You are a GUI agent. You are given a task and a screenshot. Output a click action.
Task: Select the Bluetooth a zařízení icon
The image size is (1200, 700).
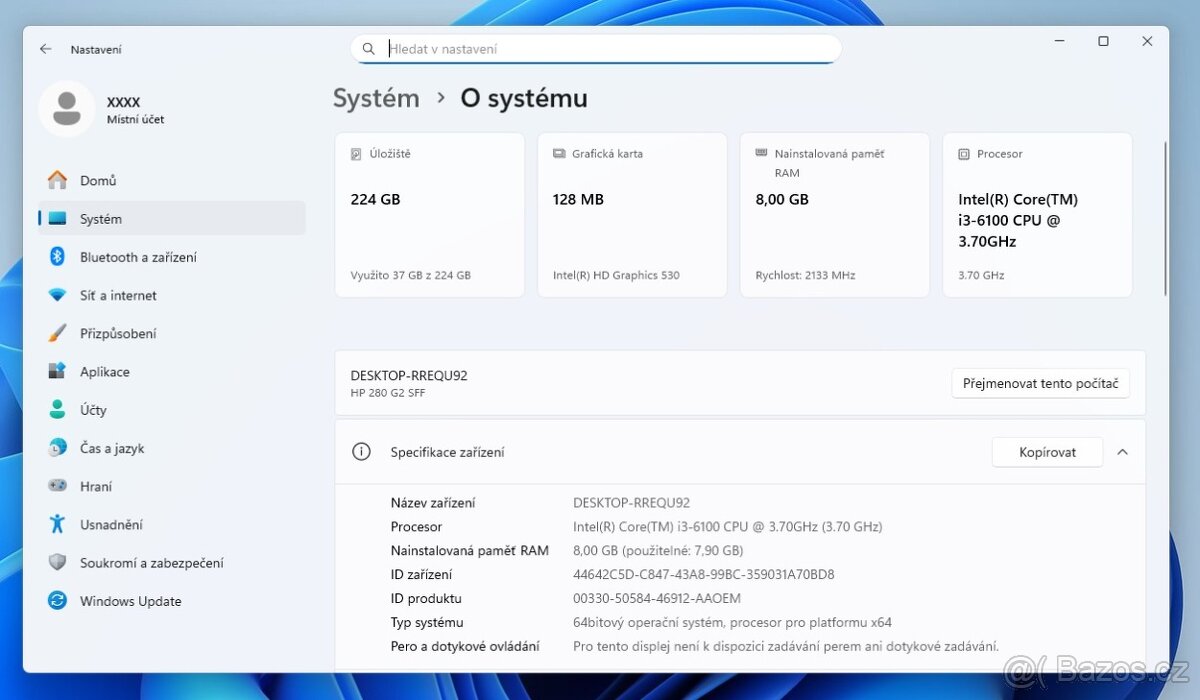coord(58,257)
